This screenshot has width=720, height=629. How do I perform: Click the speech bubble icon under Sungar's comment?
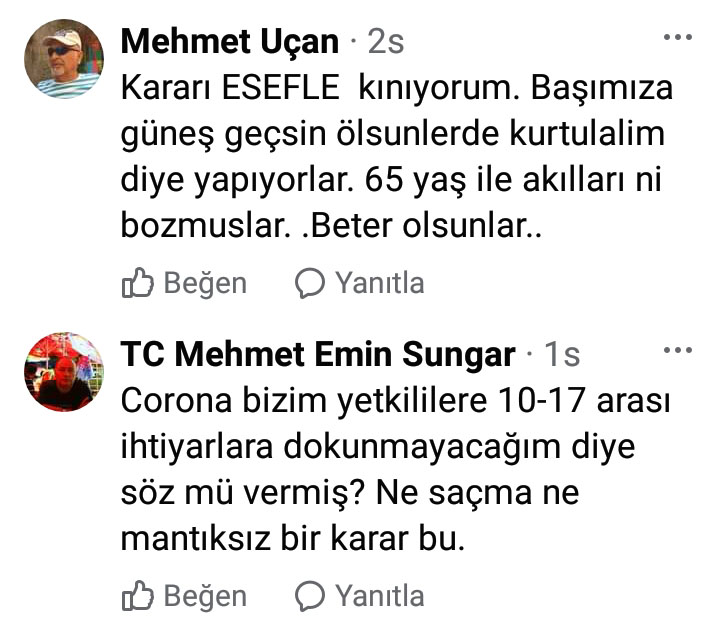coord(310,596)
